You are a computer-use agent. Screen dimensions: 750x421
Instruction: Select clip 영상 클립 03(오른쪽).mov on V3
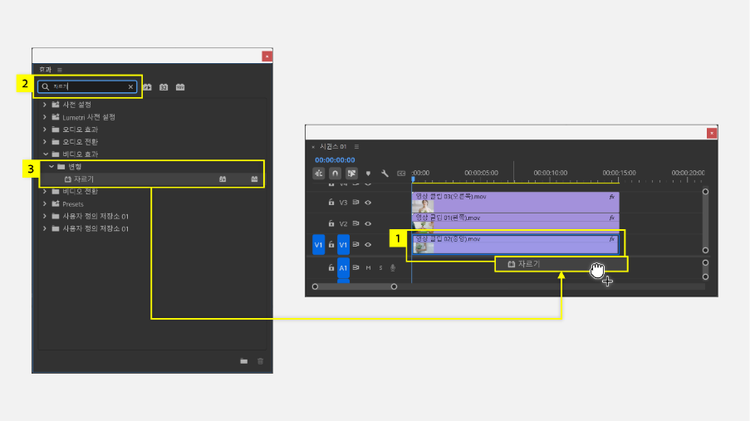(x=516, y=202)
